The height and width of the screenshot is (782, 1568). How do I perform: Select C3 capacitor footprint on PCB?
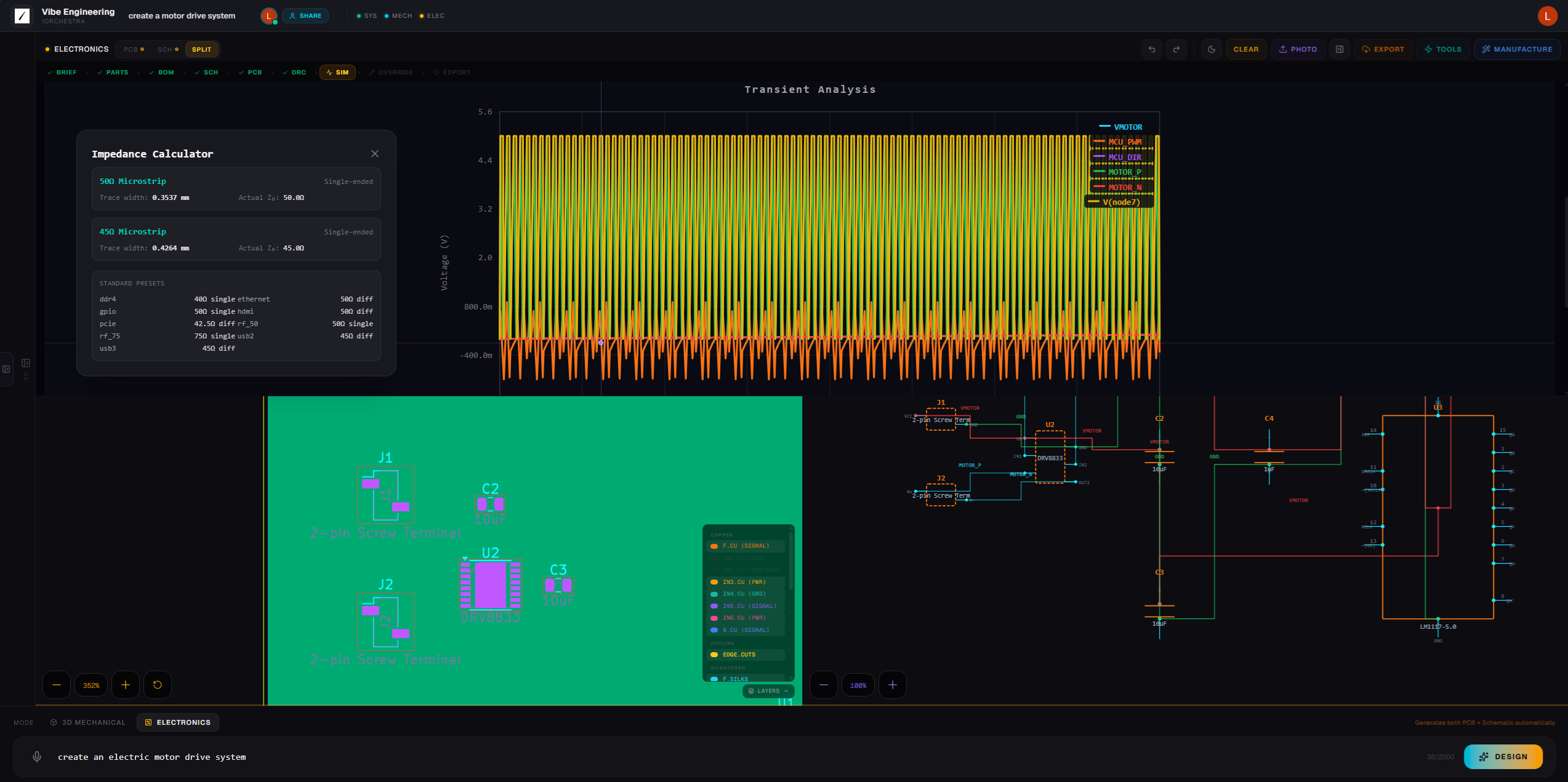point(558,585)
